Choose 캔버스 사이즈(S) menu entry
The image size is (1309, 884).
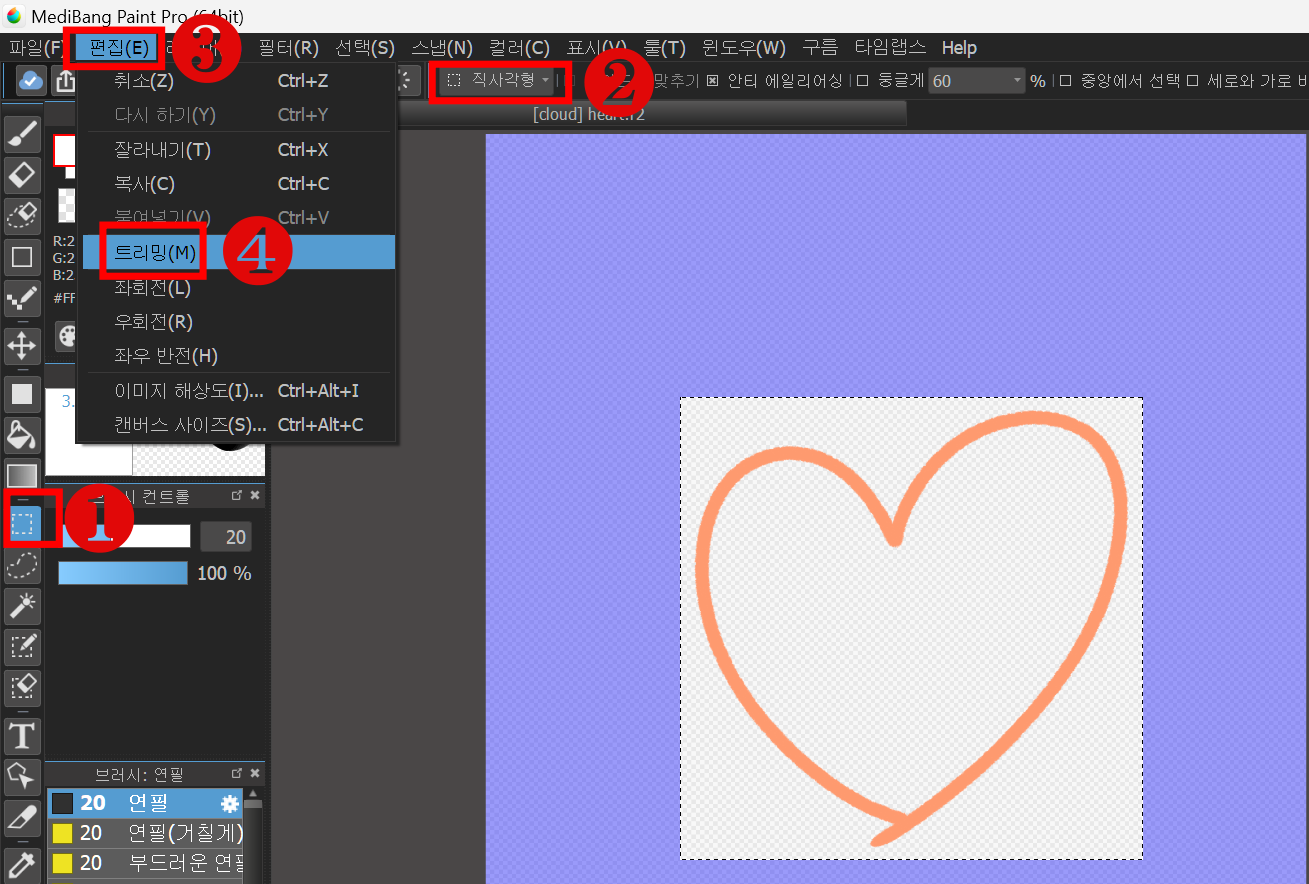[238, 425]
